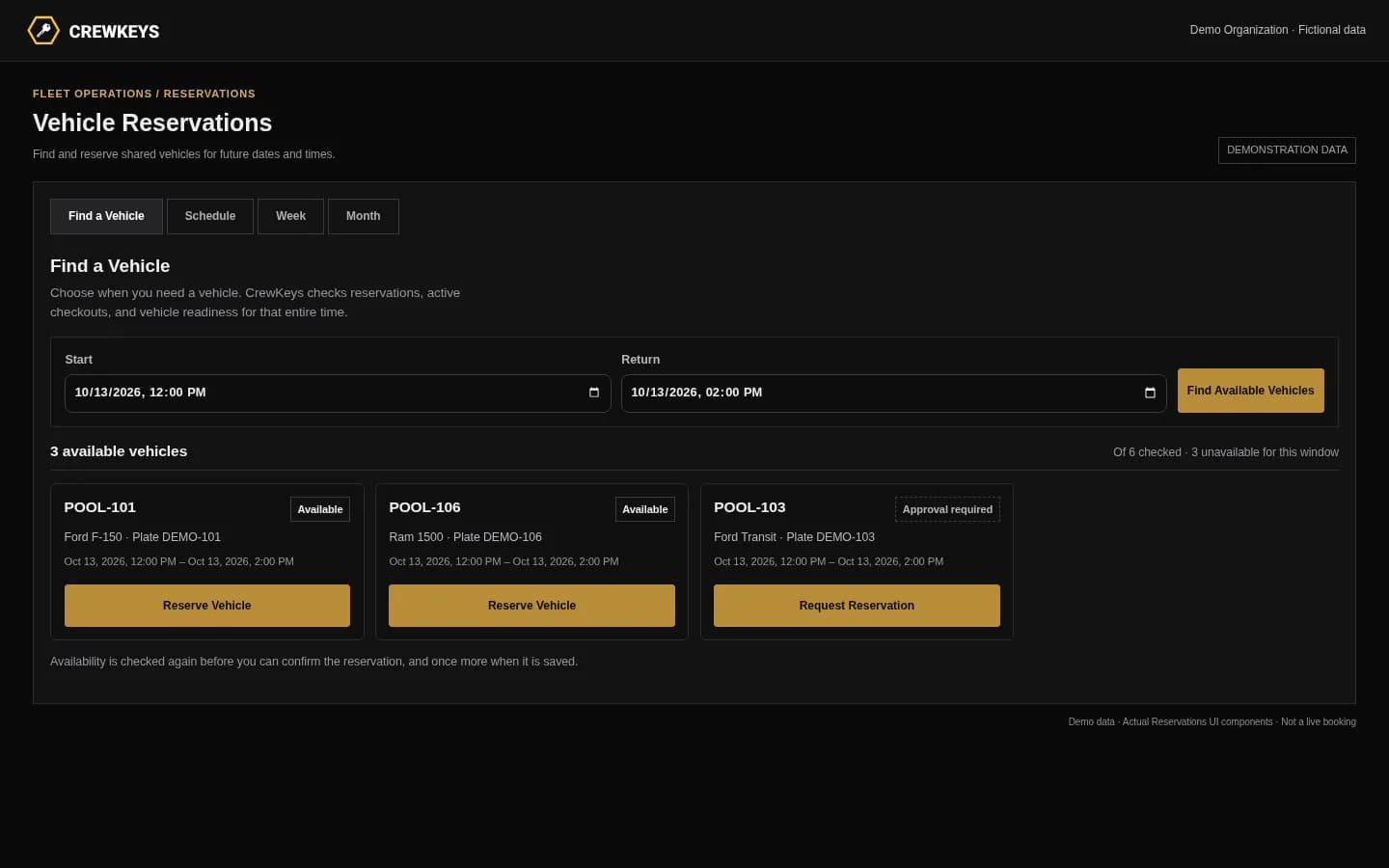Request Reservation for POOL-103
This screenshot has width=1389, height=868.
click(x=857, y=606)
